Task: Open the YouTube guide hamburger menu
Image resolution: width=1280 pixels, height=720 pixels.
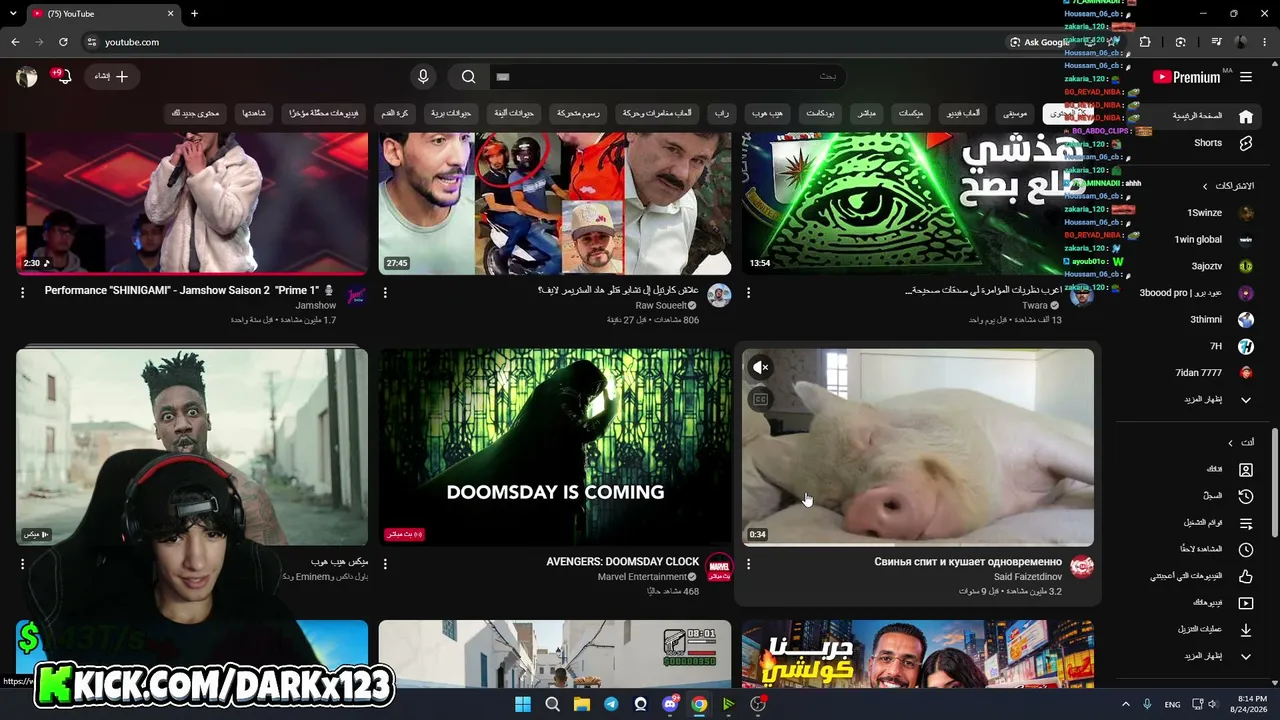Action: tap(1246, 77)
